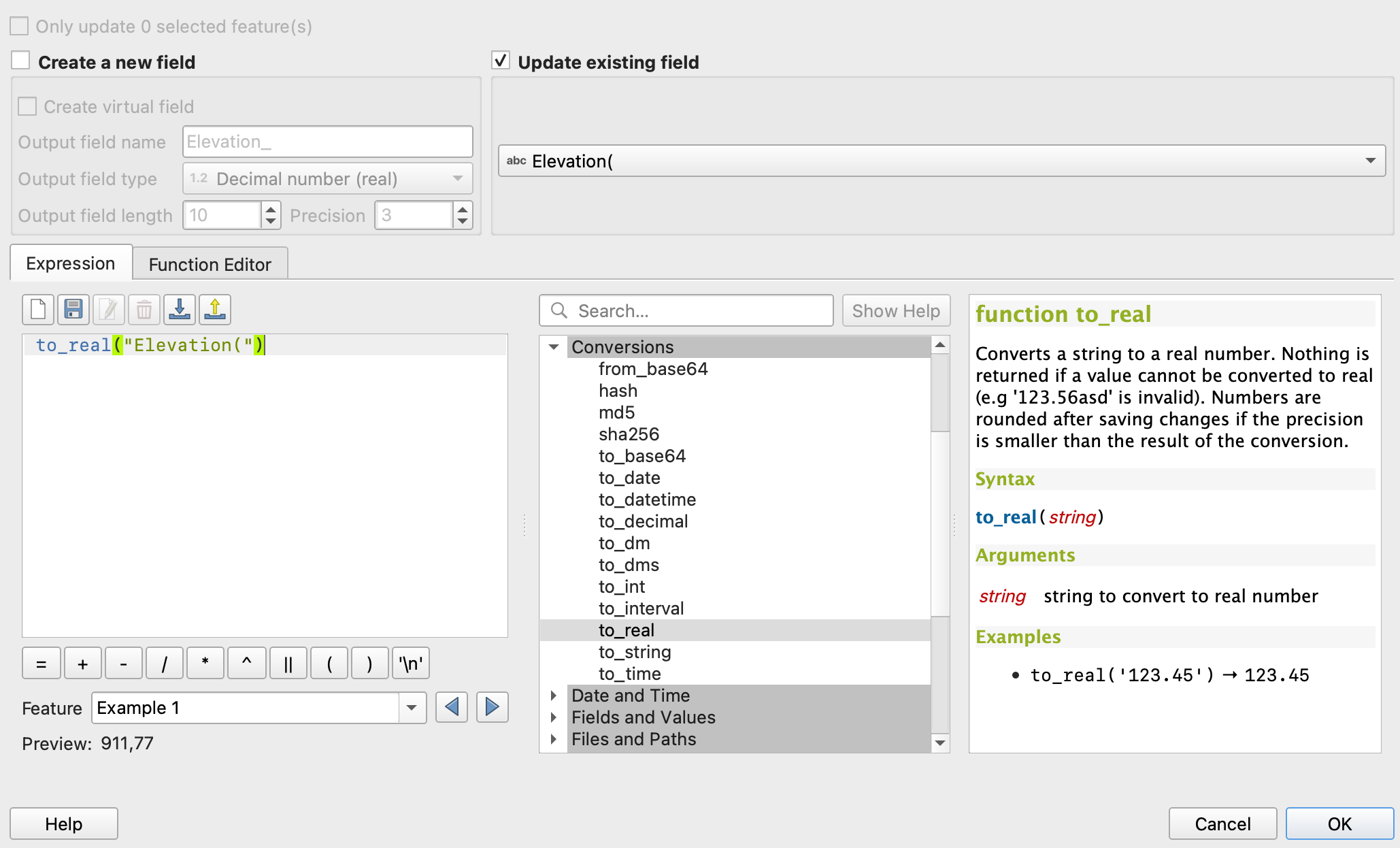
Task: Go to next feature with right arrow
Action: pos(493,707)
